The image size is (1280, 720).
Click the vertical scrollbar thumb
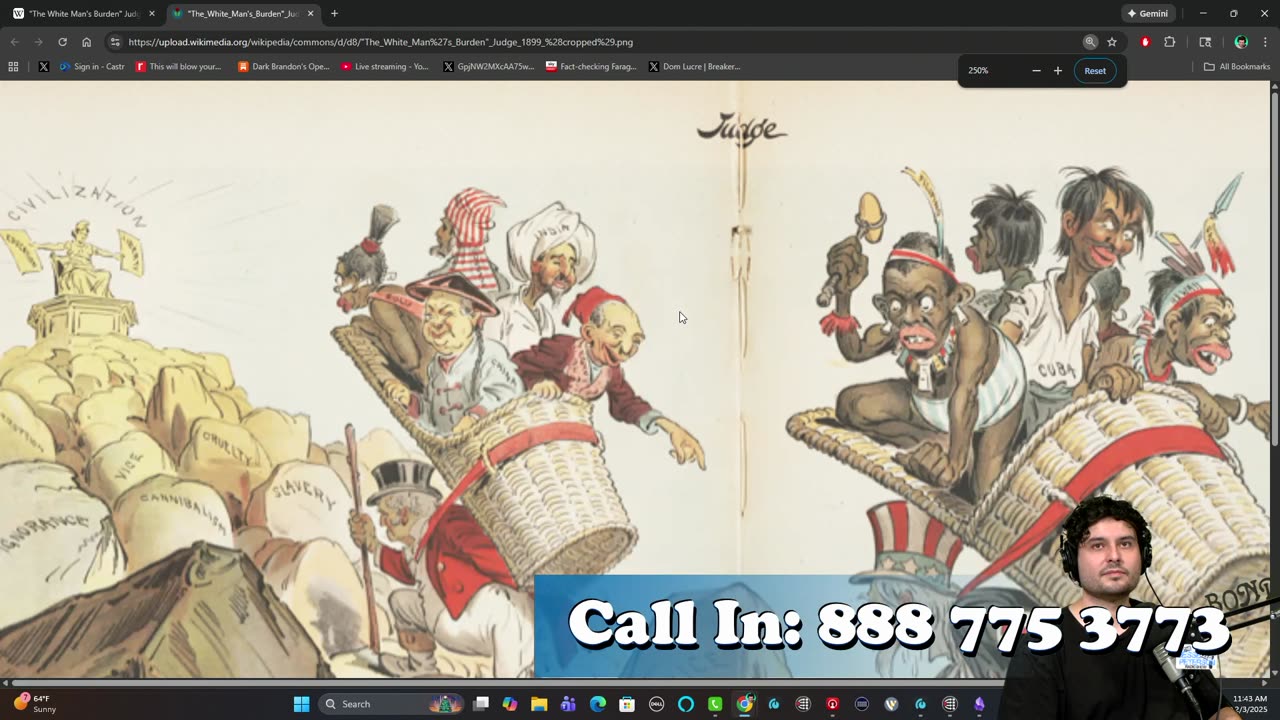(1274, 270)
